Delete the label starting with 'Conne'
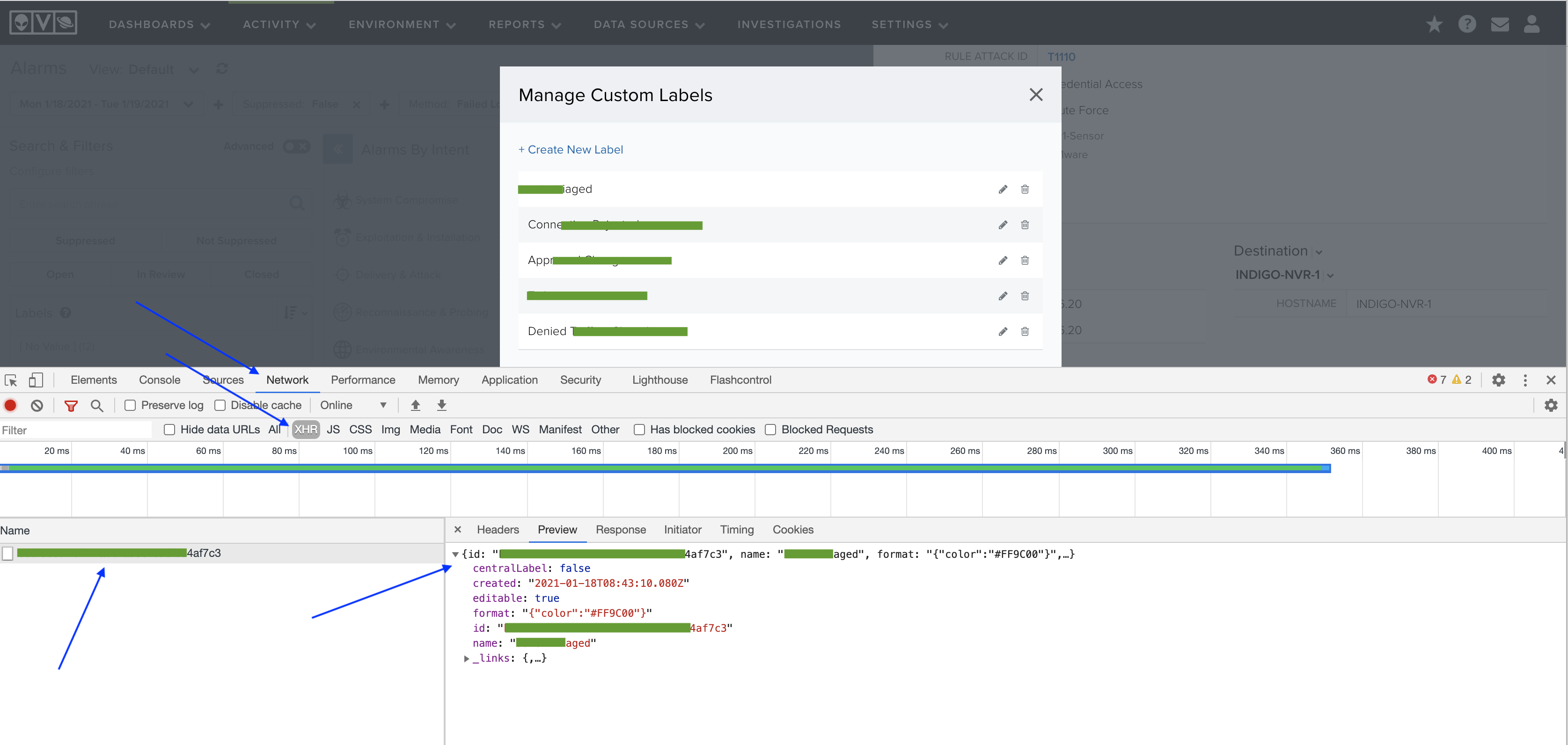Screen dimensions: 1568x745 click(1025, 225)
